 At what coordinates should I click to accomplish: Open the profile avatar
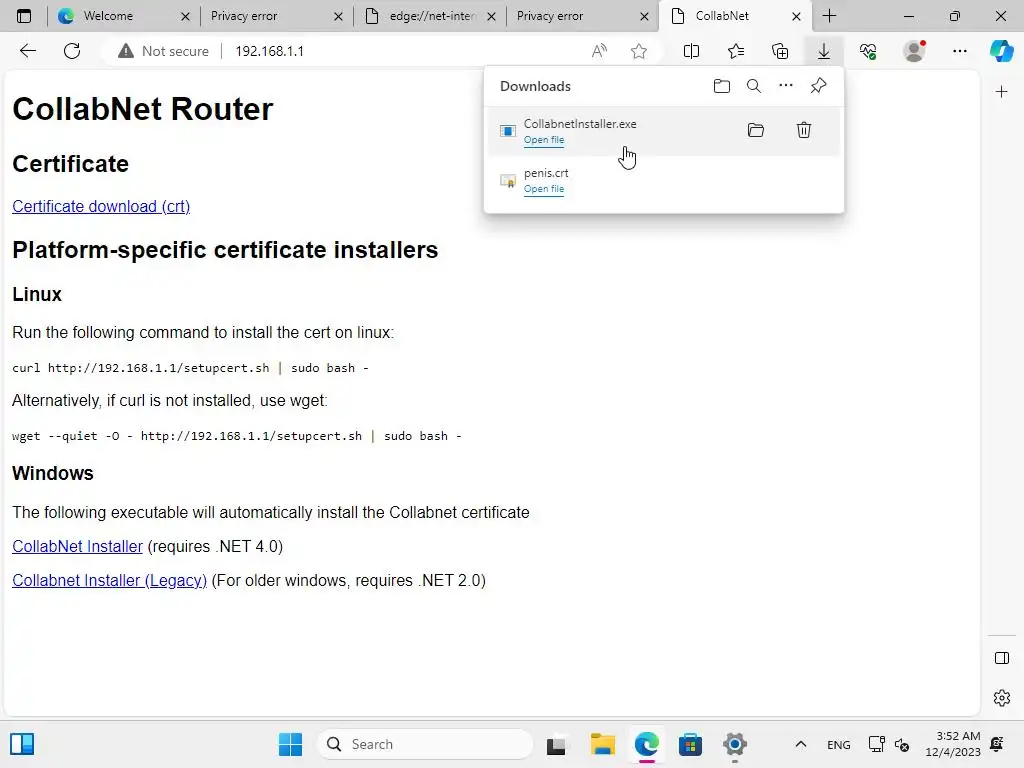tap(914, 51)
